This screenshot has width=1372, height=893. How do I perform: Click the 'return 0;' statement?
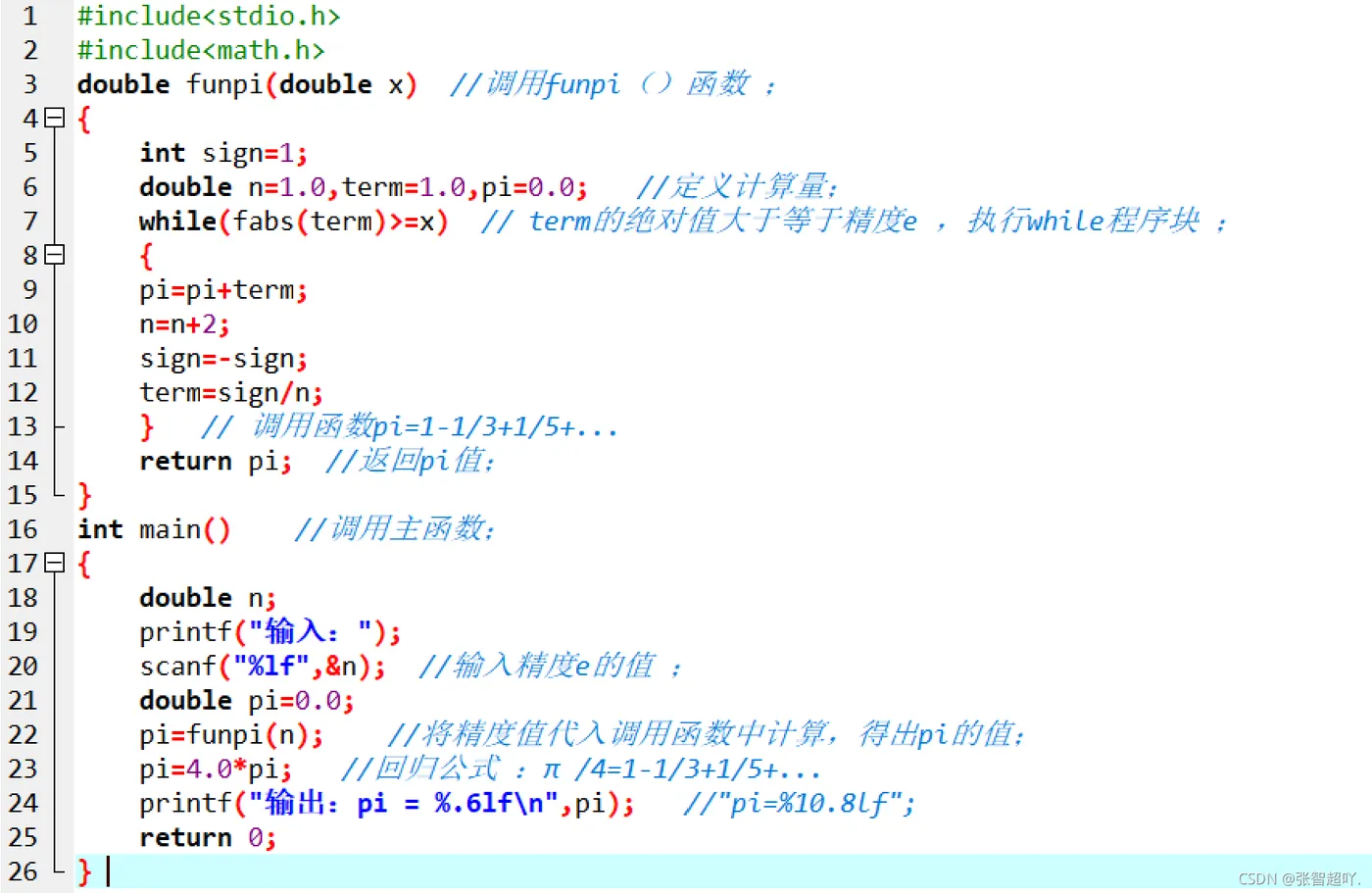pyautogui.click(x=208, y=838)
